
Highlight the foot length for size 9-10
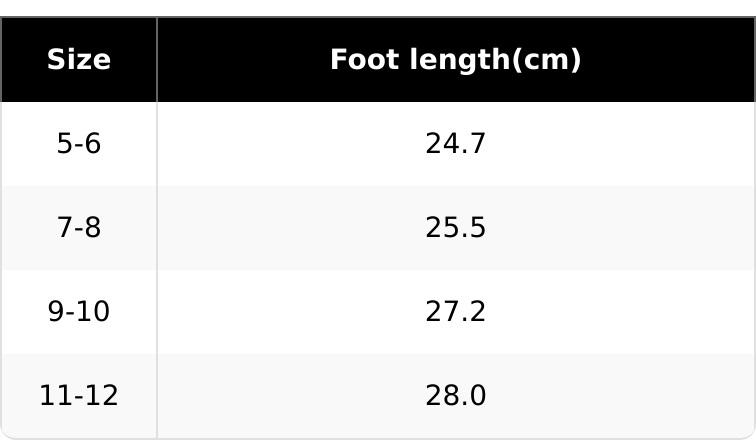point(455,312)
